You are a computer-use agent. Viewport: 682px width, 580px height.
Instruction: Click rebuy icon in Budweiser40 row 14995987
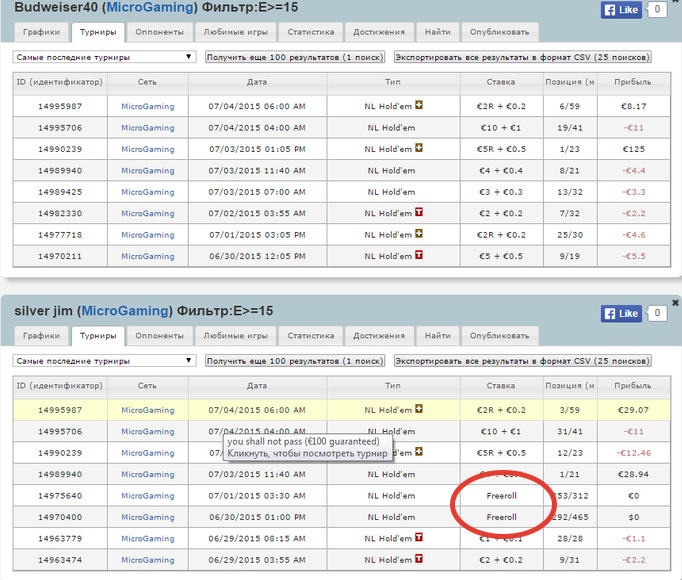click(x=419, y=105)
